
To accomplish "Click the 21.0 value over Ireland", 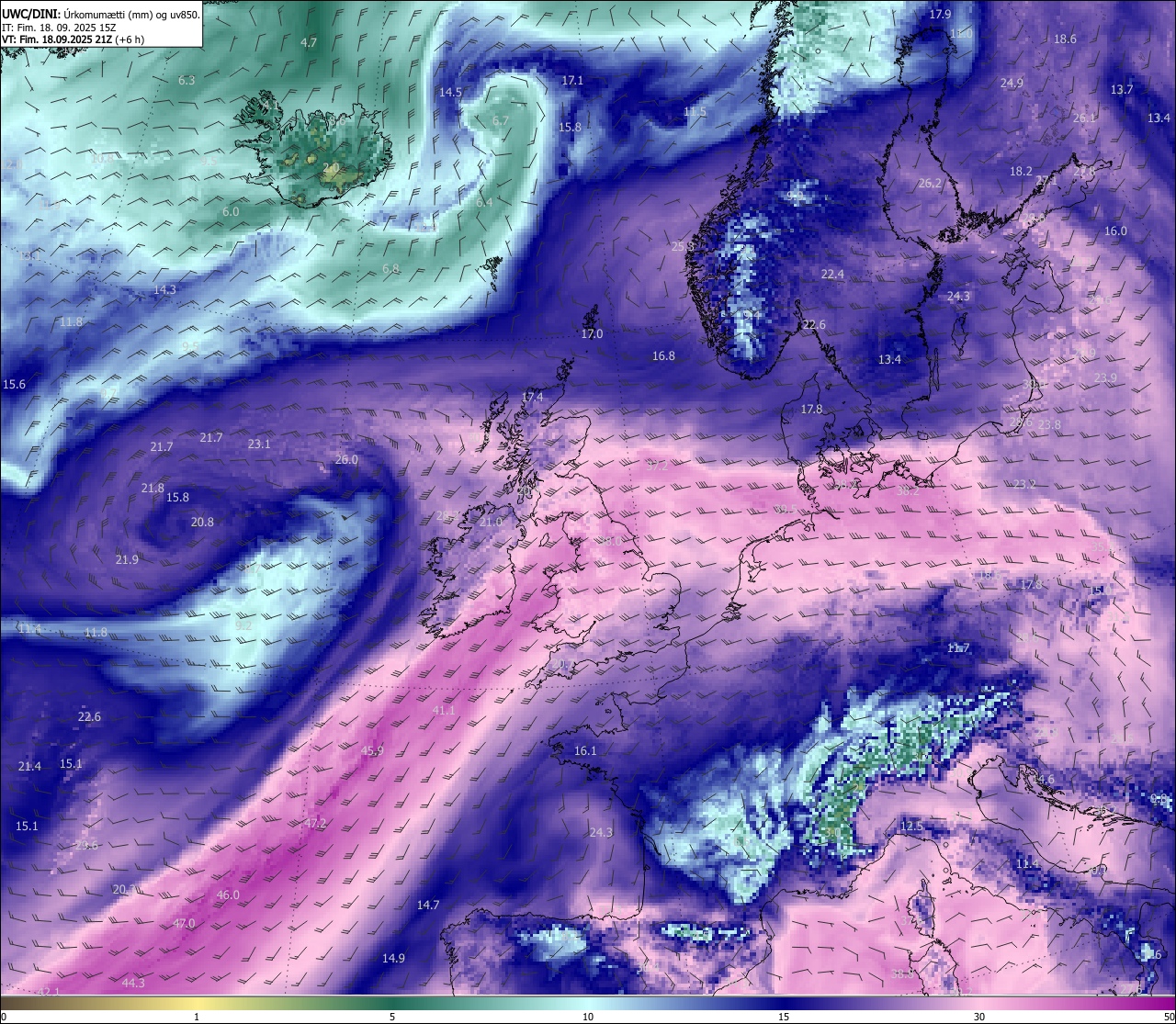I will tap(491, 523).
